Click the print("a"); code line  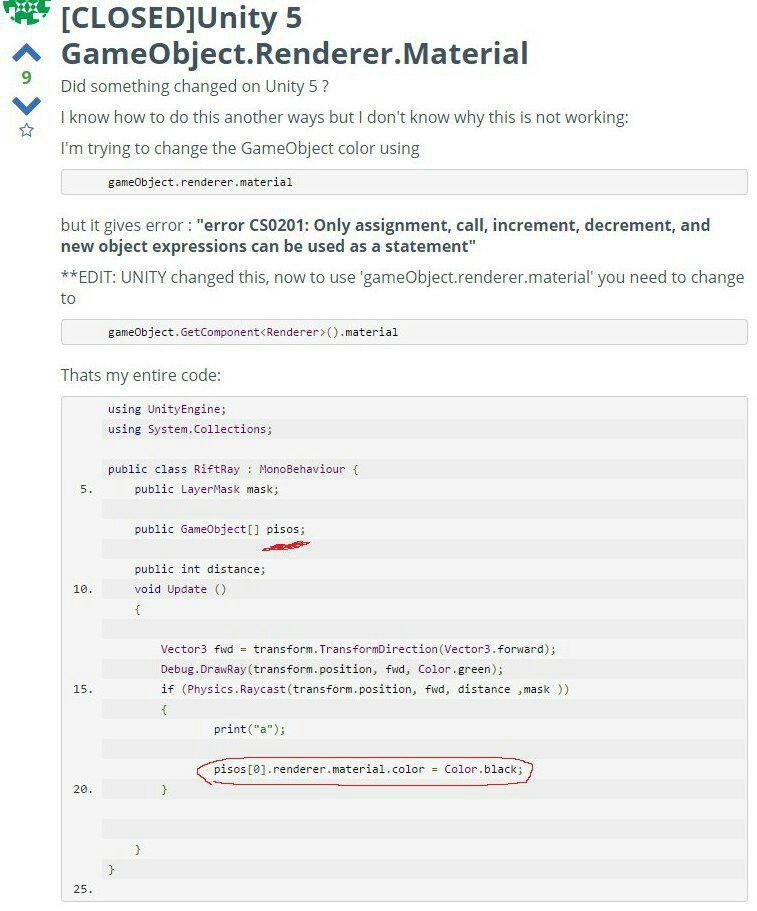[249, 729]
